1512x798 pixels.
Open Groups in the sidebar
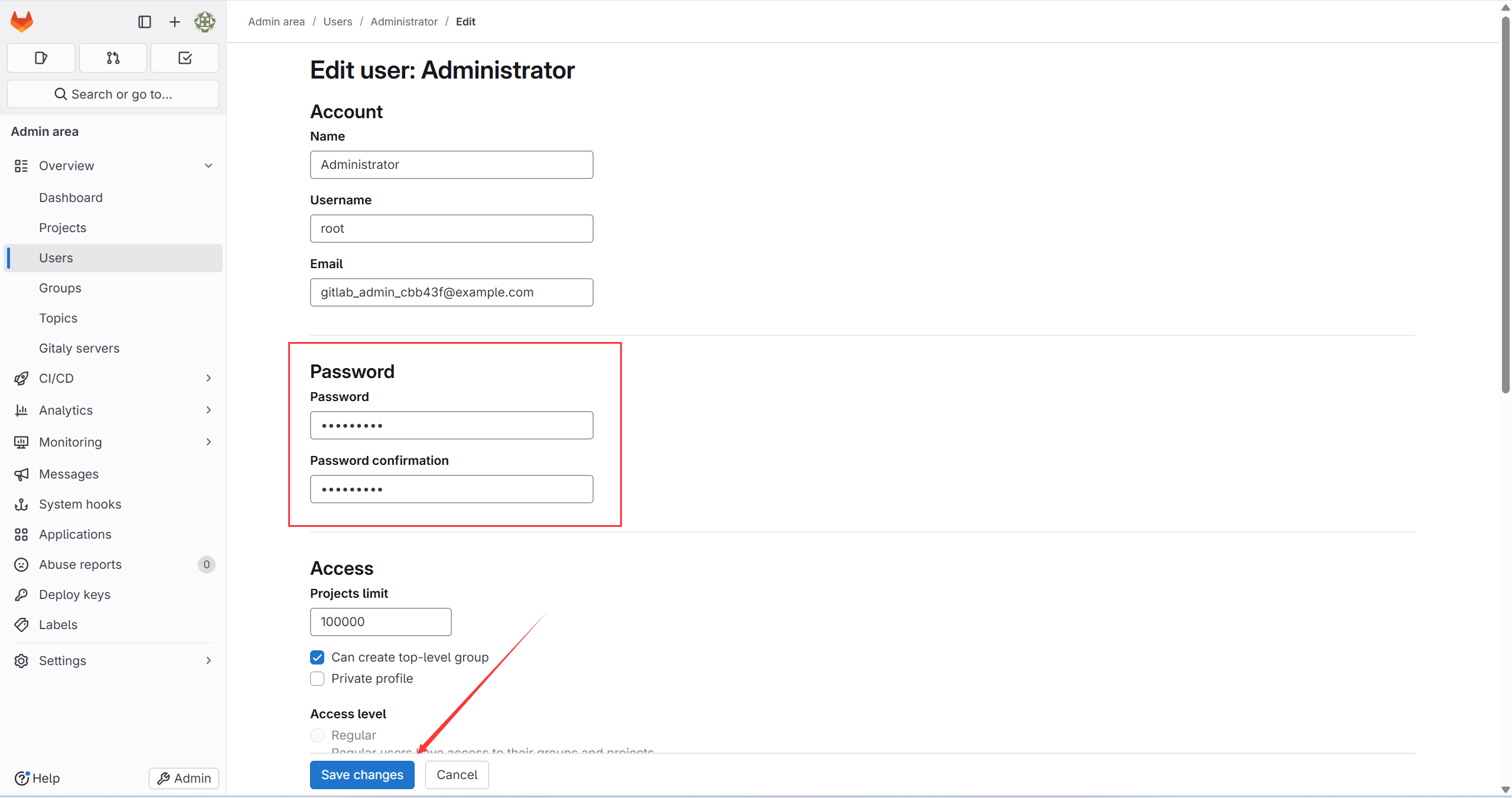[60, 288]
